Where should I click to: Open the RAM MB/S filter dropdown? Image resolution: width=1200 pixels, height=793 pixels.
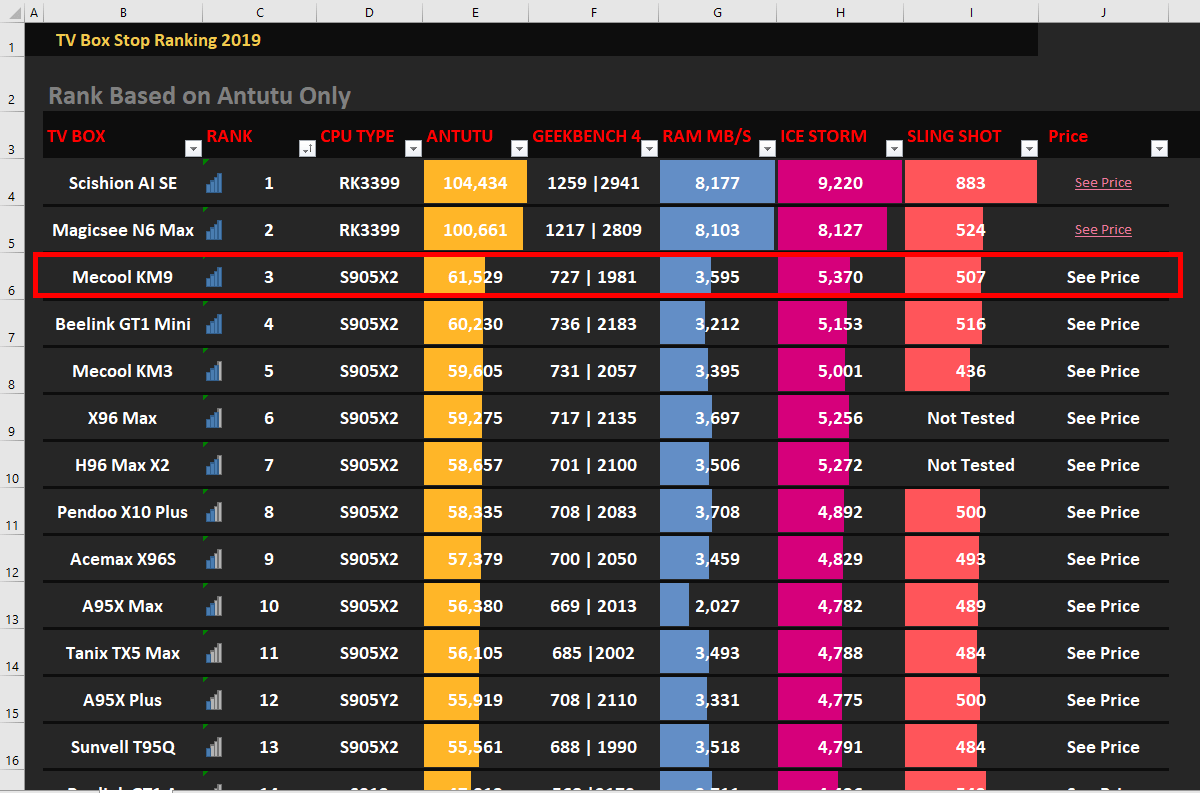coord(767,149)
